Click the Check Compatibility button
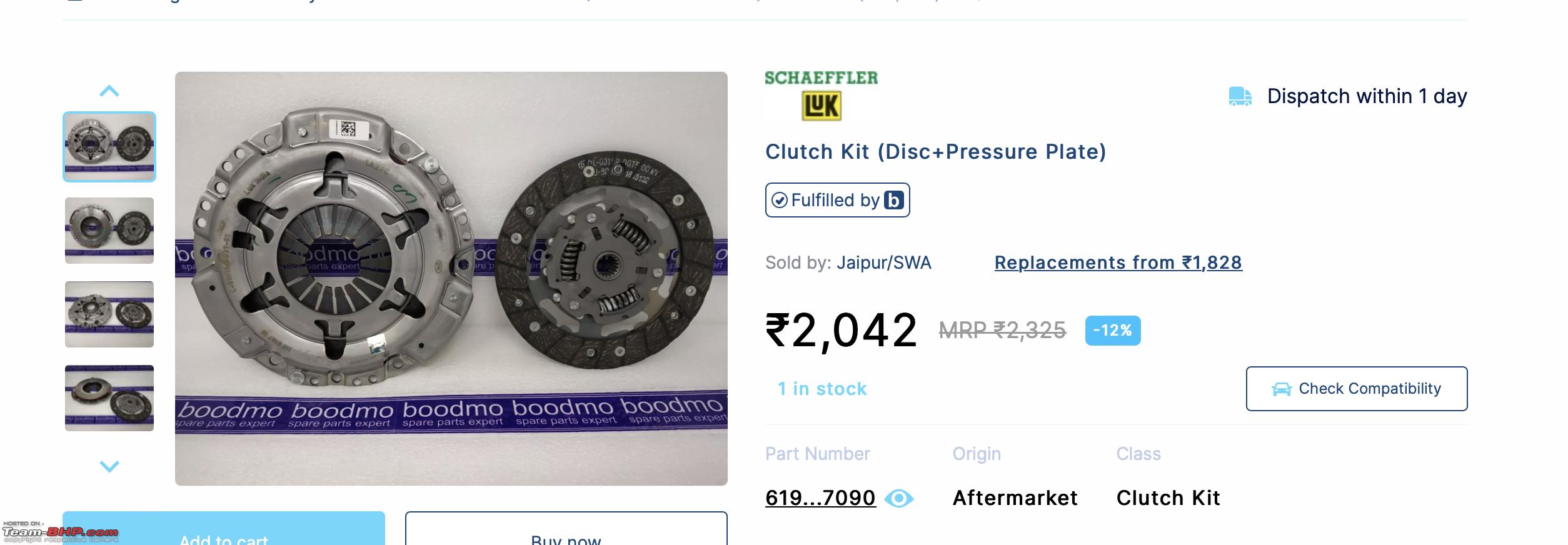The width and height of the screenshot is (1568, 545). tap(1357, 389)
